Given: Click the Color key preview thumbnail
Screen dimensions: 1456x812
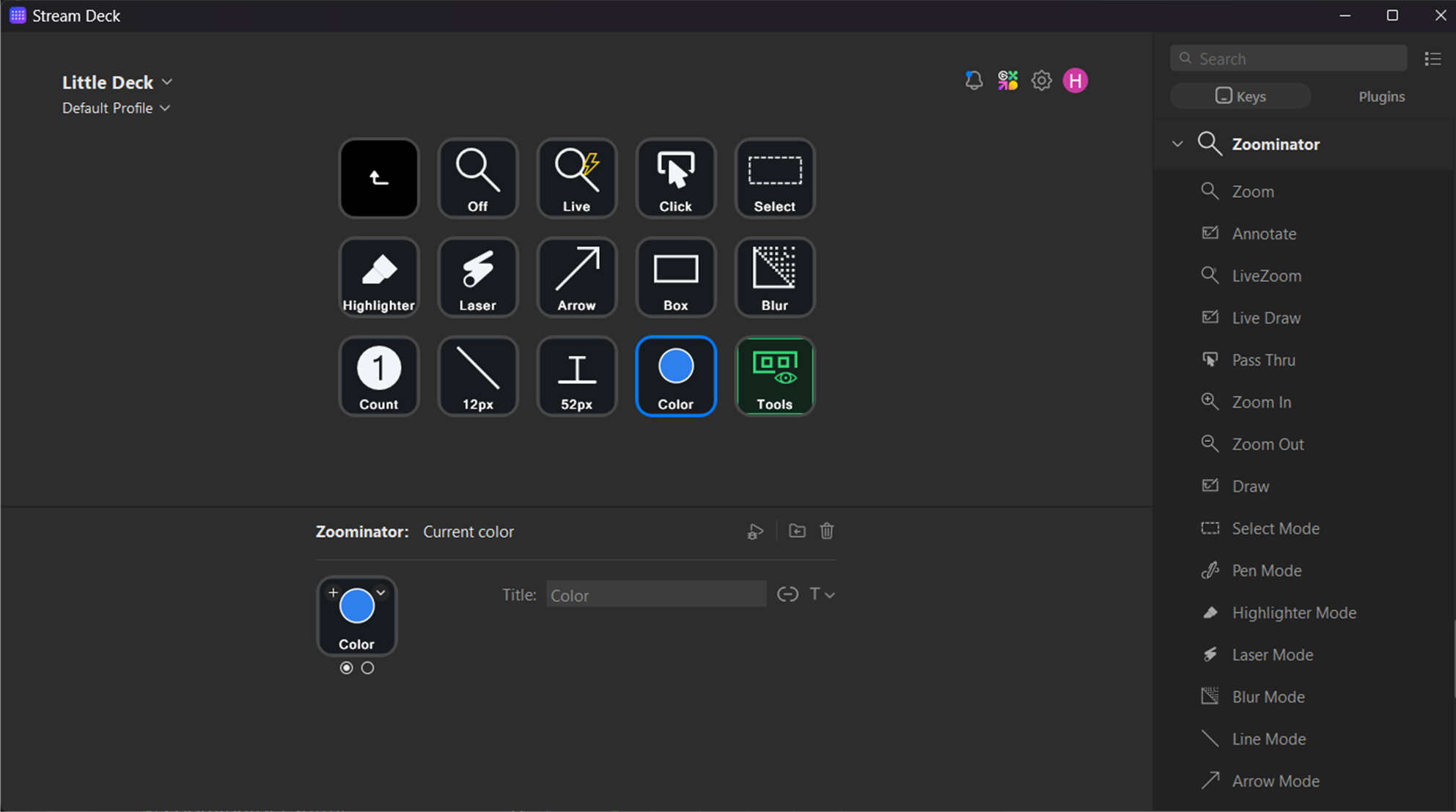Looking at the screenshot, I should tap(356, 616).
